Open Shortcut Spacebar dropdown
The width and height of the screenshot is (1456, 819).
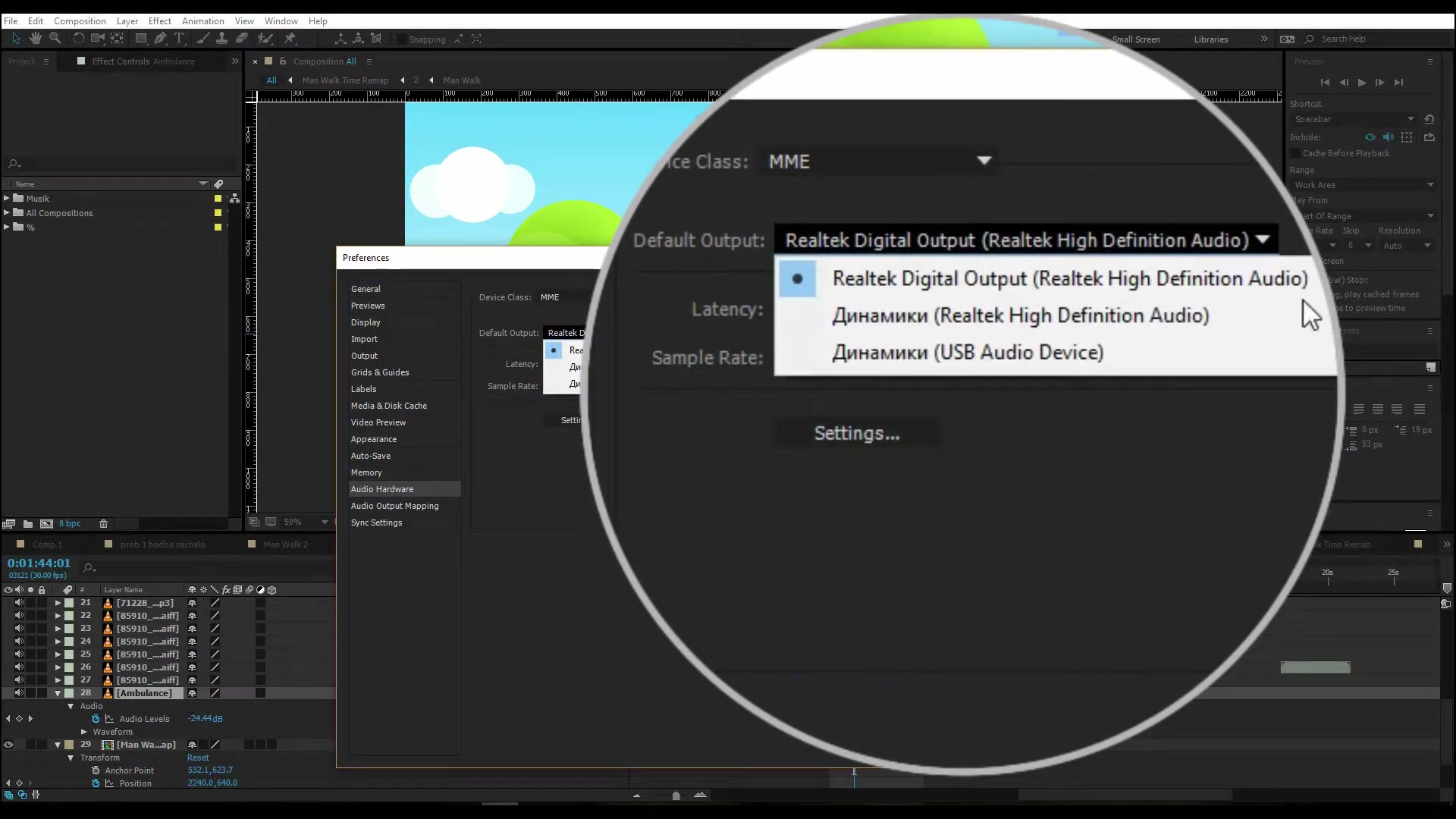pyautogui.click(x=1354, y=119)
